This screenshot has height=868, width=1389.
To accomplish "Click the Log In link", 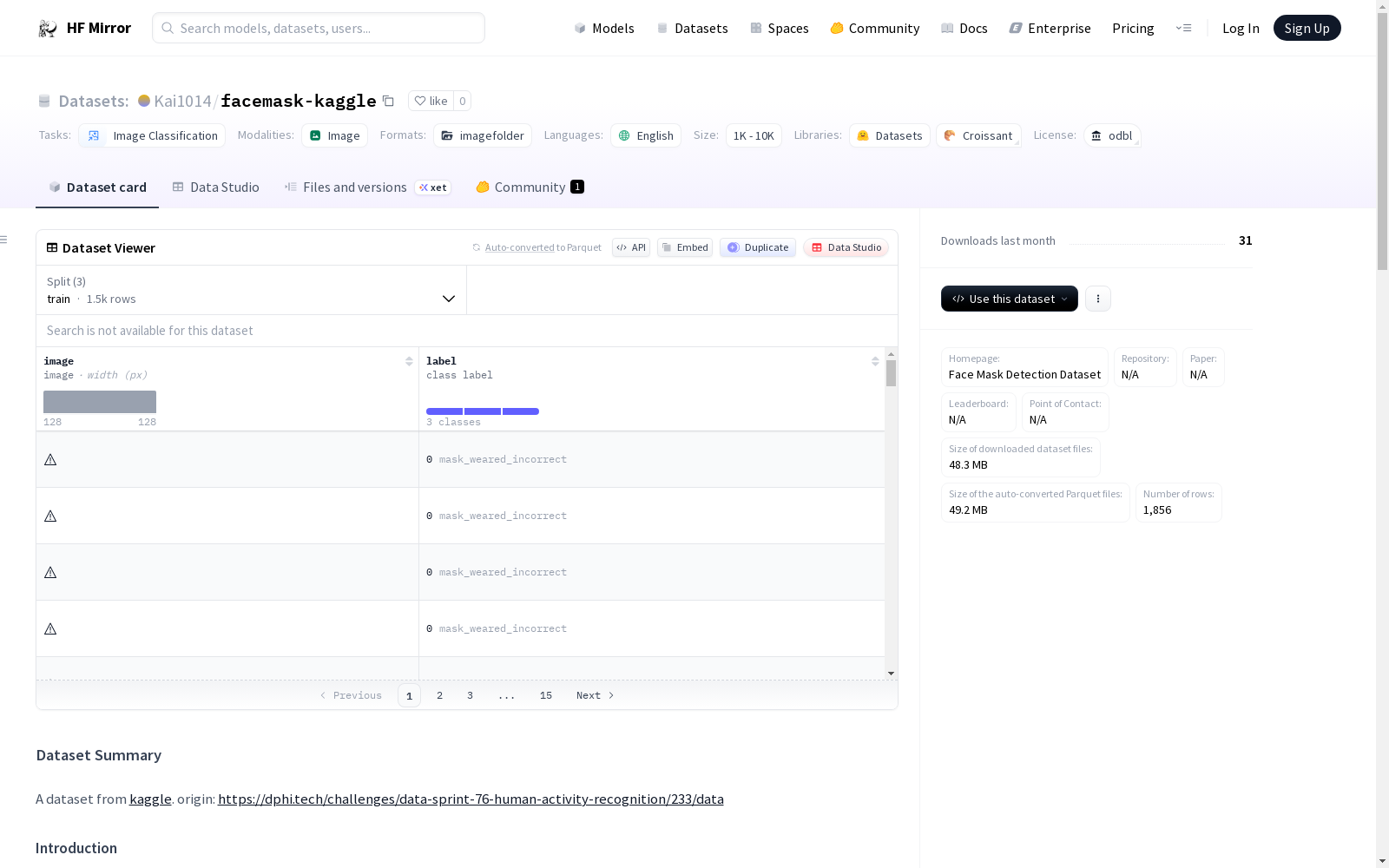I will tap(1241, 29).
